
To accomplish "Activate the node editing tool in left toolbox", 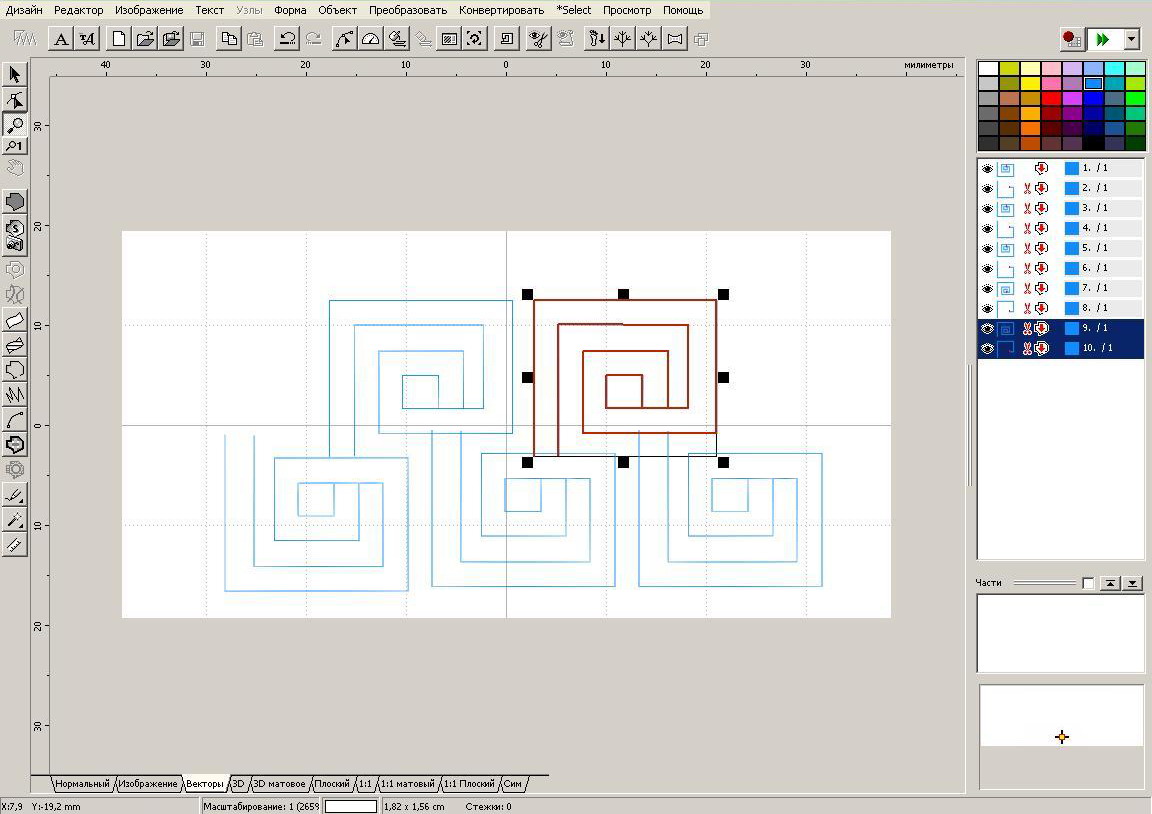I will pos(15,99).
